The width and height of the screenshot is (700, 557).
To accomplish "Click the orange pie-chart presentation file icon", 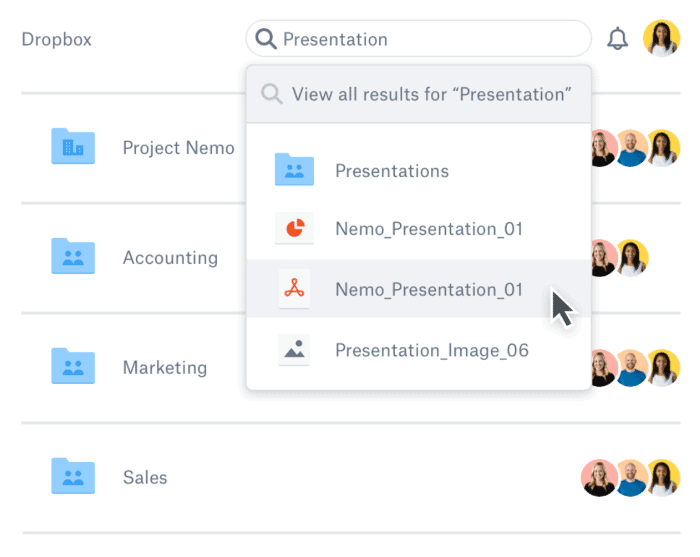I will 294,228.
